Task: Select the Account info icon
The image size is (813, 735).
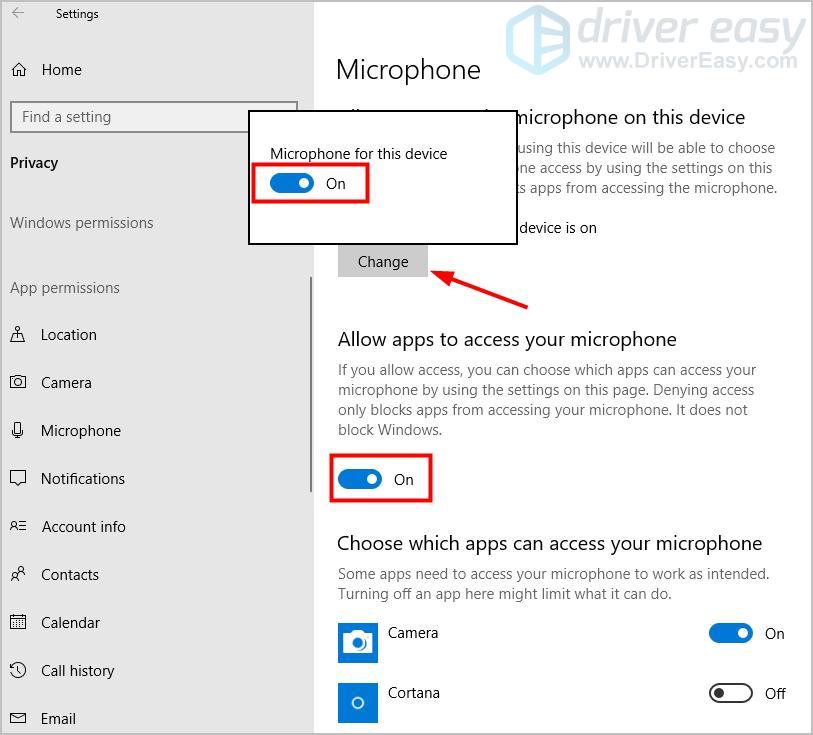Action: tap(18, 526)
